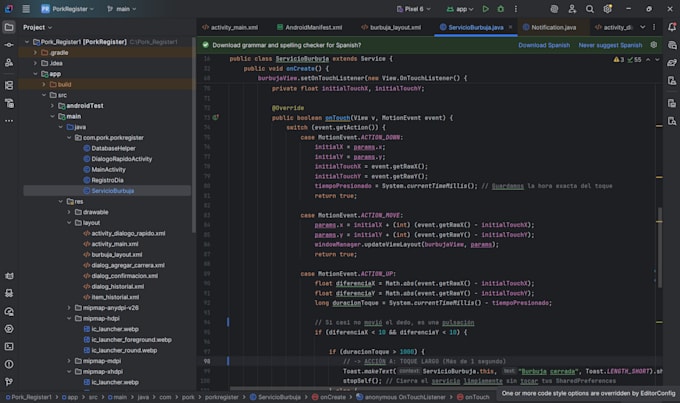Open the Build Variants tool window

(x=9, y=103)
